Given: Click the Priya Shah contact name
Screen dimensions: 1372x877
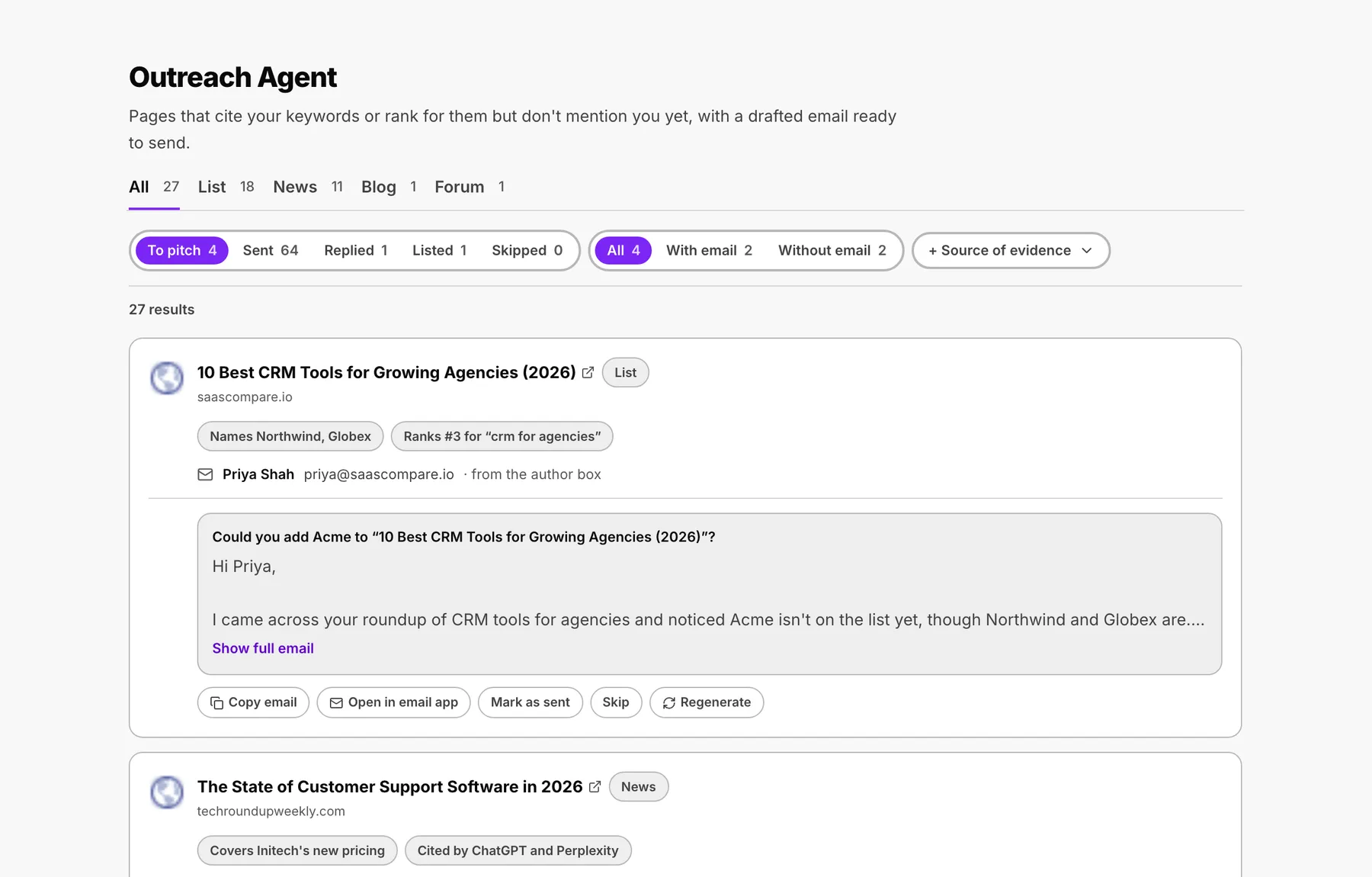Looking at the screenshot, I should [258, 474].
